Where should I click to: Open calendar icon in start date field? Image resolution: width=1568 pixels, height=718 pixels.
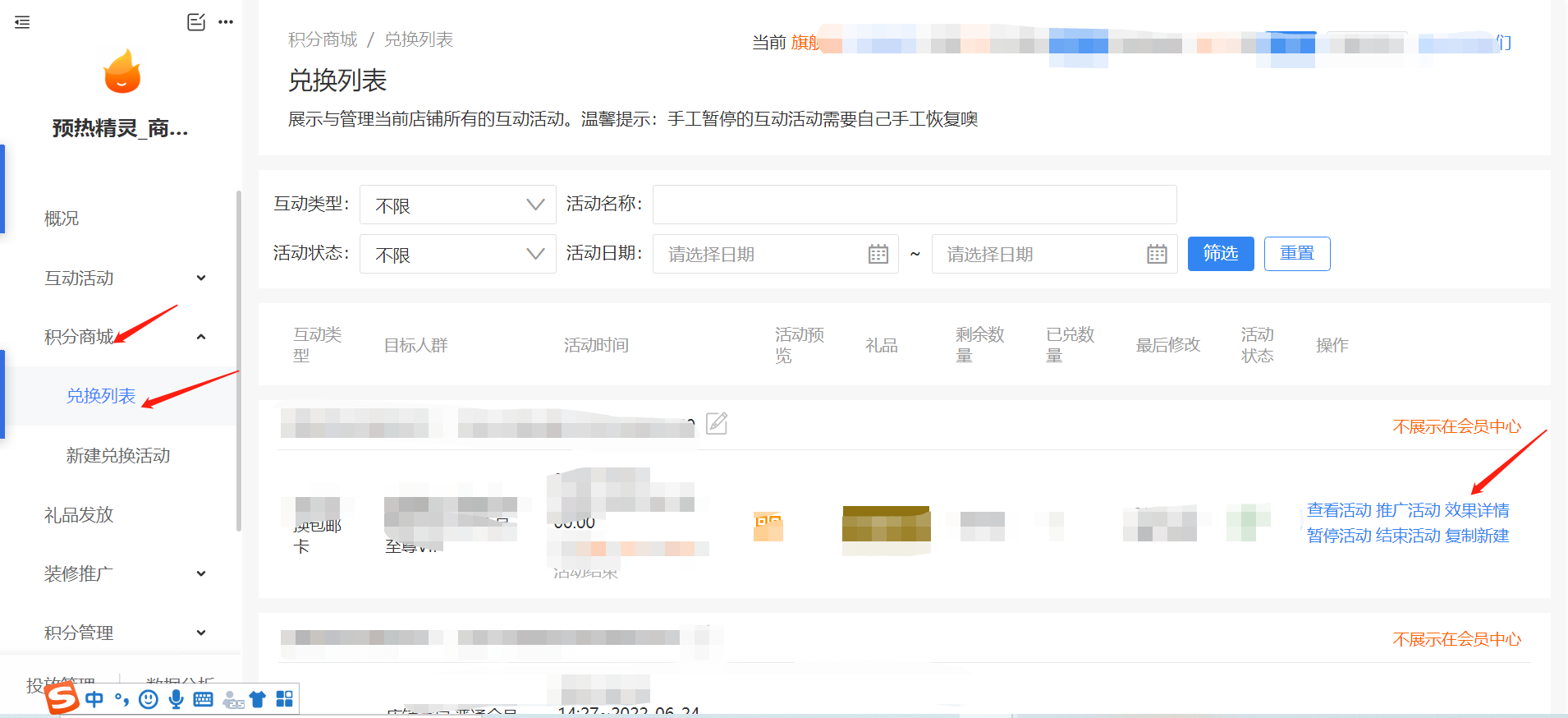(x=878, y=254)
